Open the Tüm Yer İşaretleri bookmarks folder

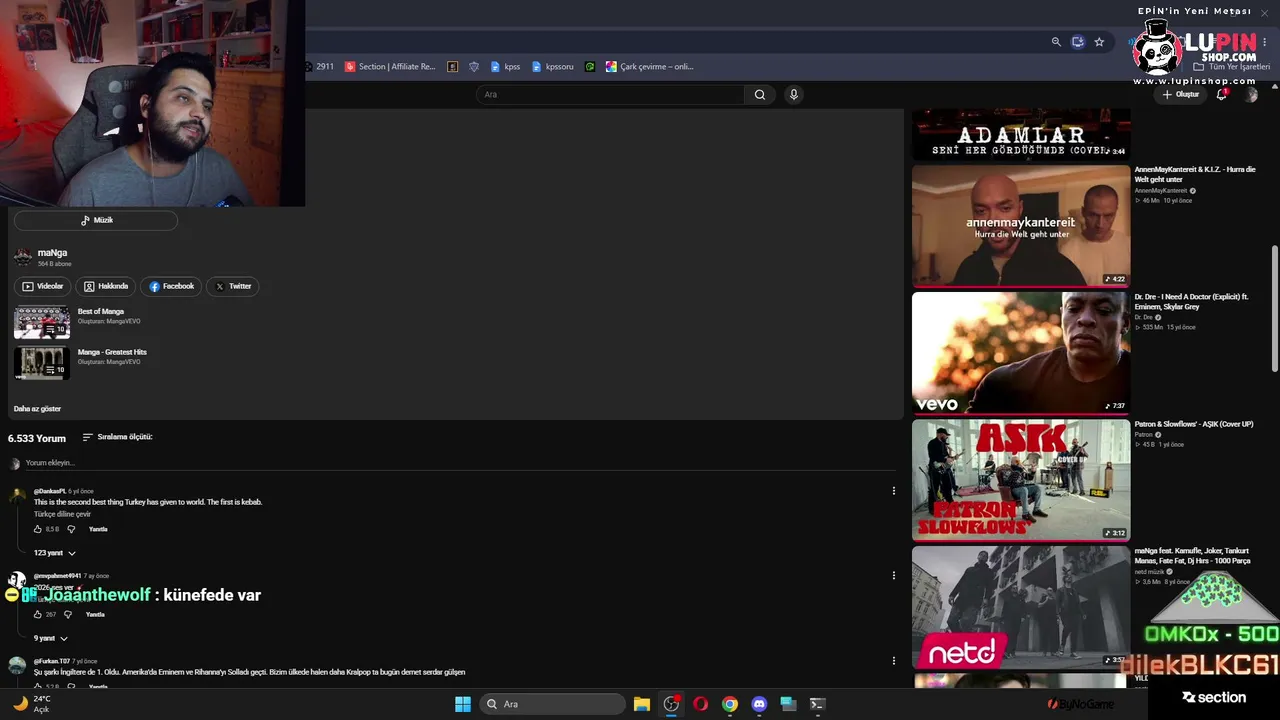[1231, 67]
